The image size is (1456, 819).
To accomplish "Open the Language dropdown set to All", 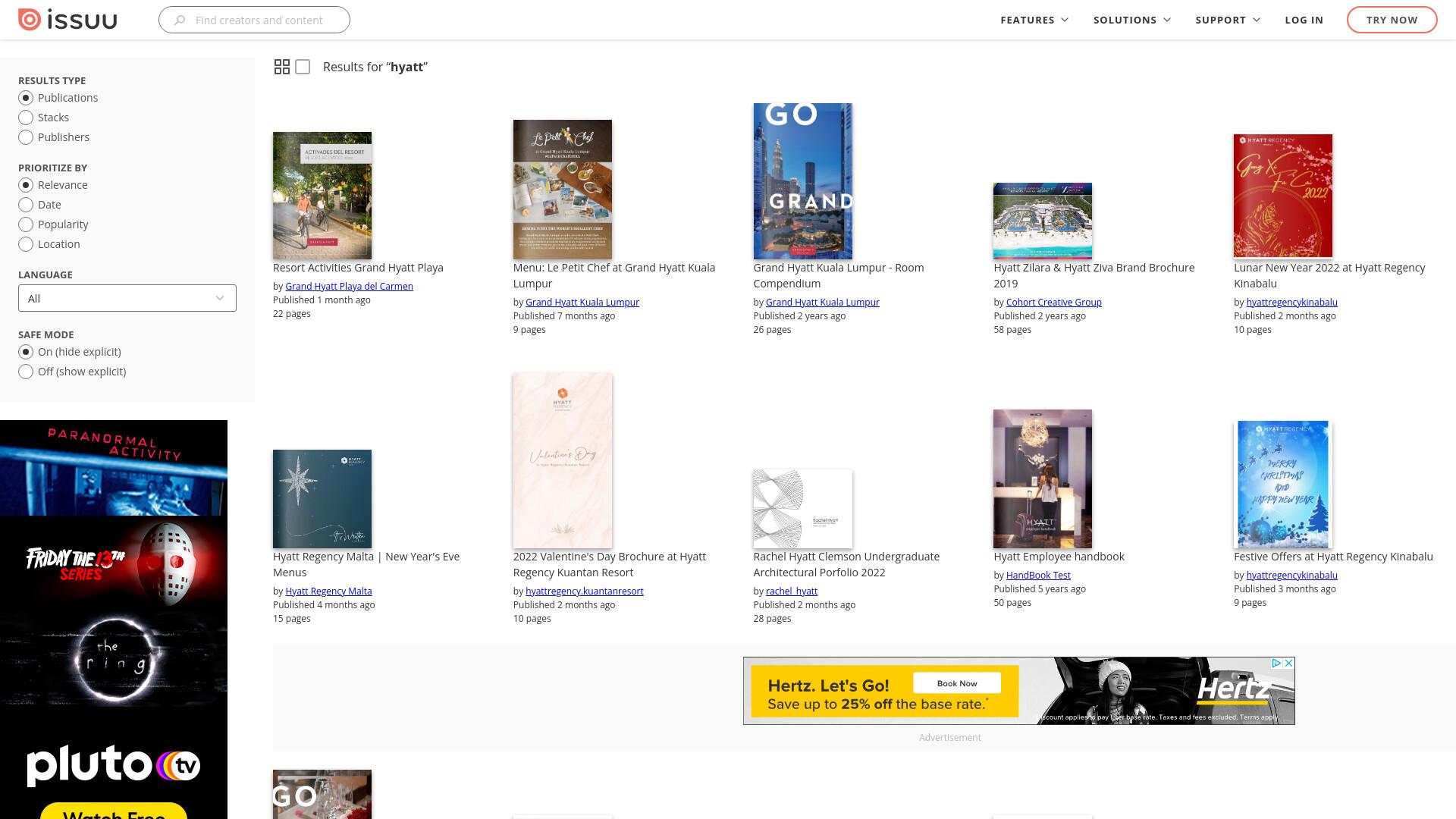I will pos(127,298).
